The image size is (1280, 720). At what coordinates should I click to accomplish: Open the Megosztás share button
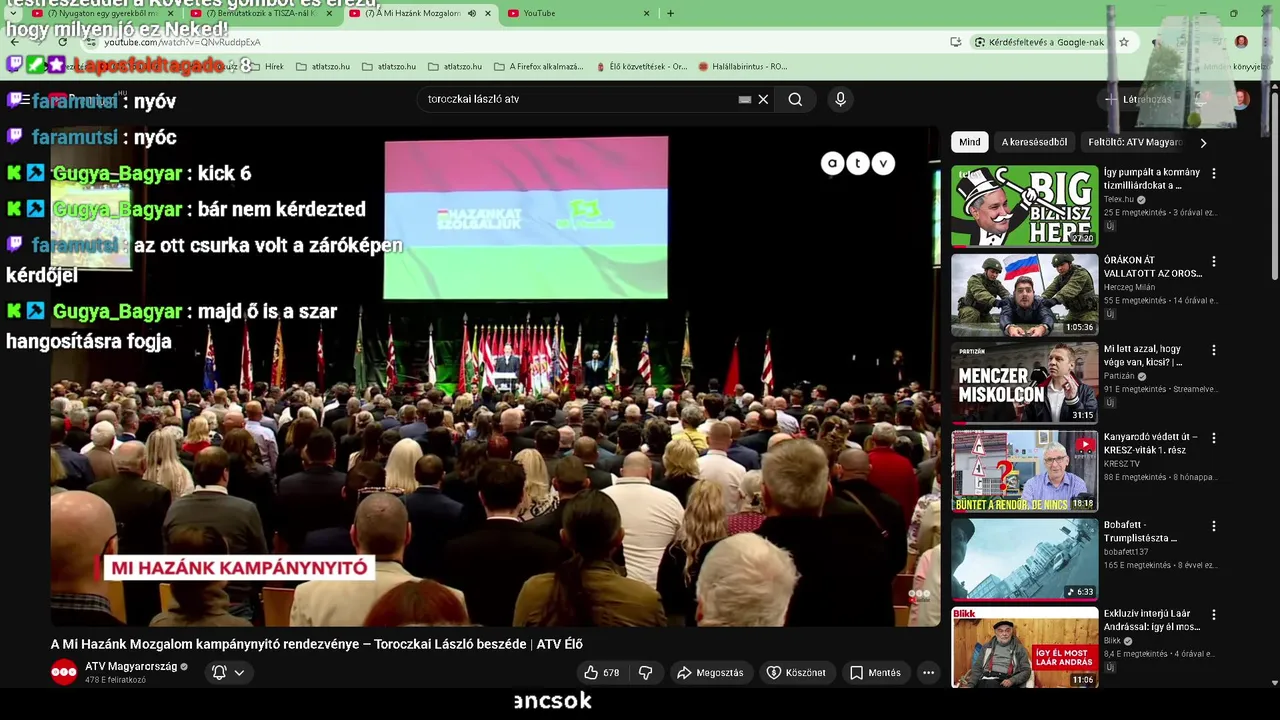pos(710,673)
